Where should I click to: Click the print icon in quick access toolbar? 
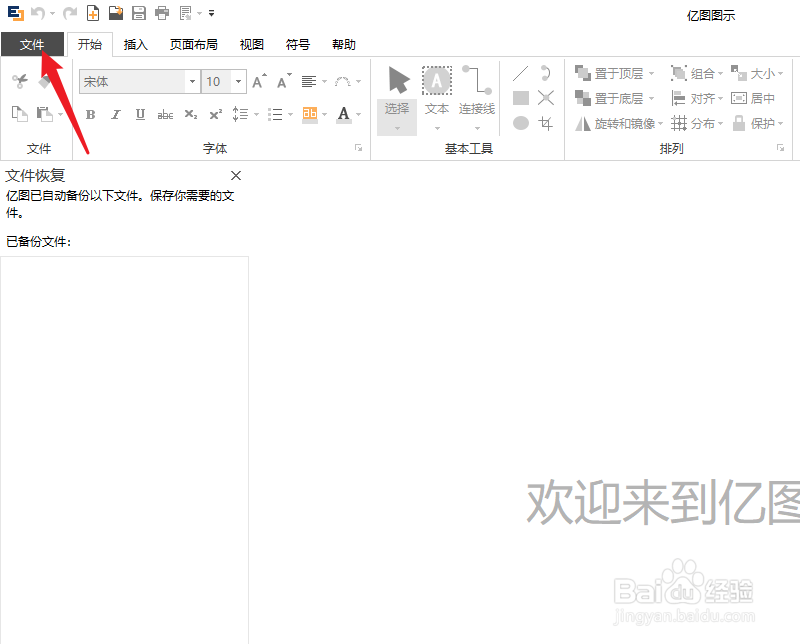161,13
